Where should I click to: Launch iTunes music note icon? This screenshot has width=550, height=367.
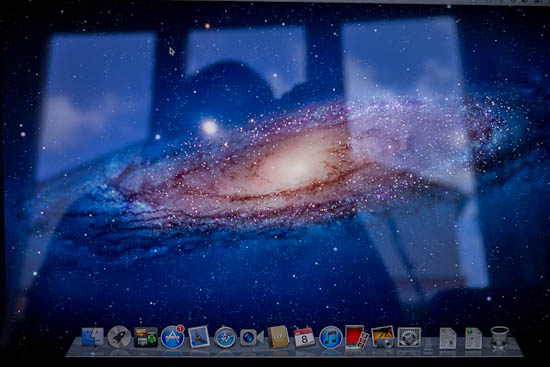pos(331,338)
